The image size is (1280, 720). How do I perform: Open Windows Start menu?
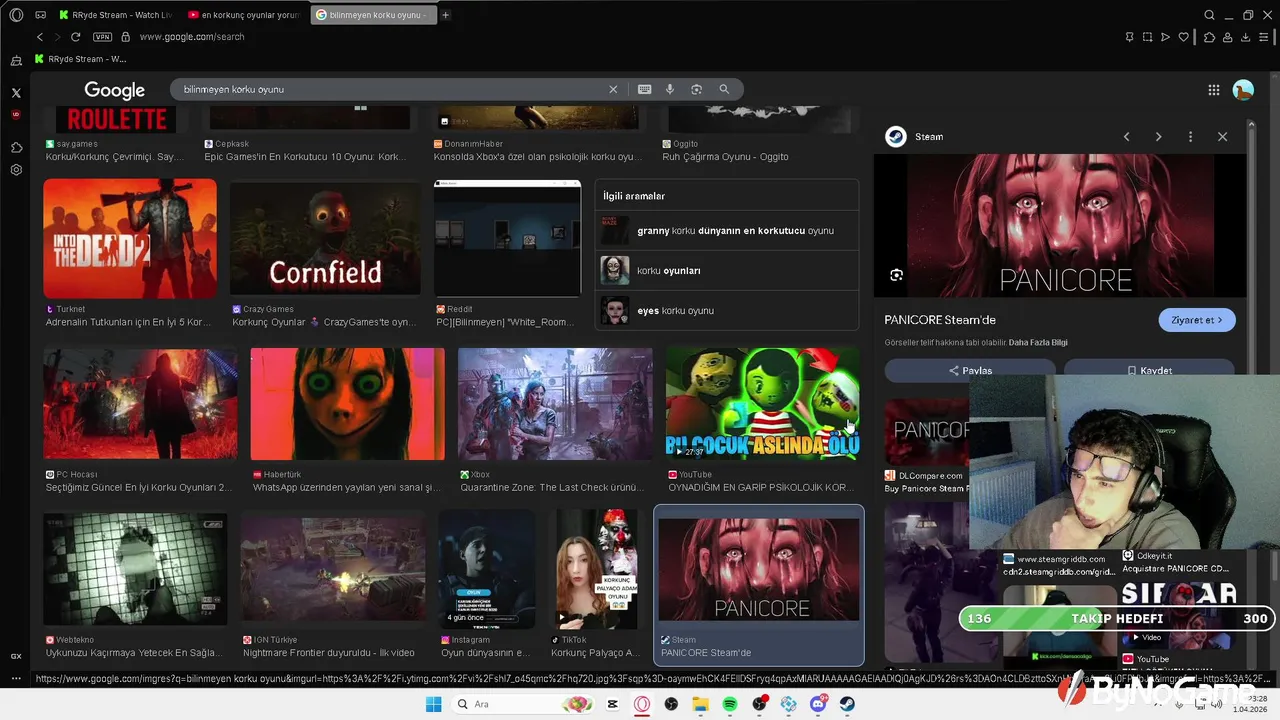433,704
